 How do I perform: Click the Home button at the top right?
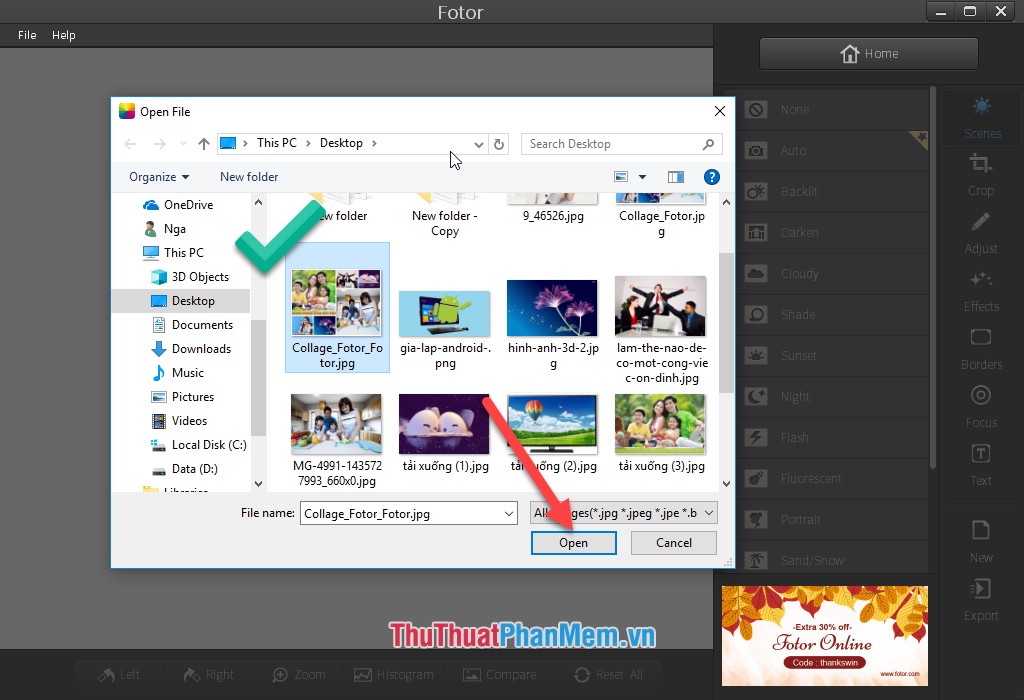point(868,53)
